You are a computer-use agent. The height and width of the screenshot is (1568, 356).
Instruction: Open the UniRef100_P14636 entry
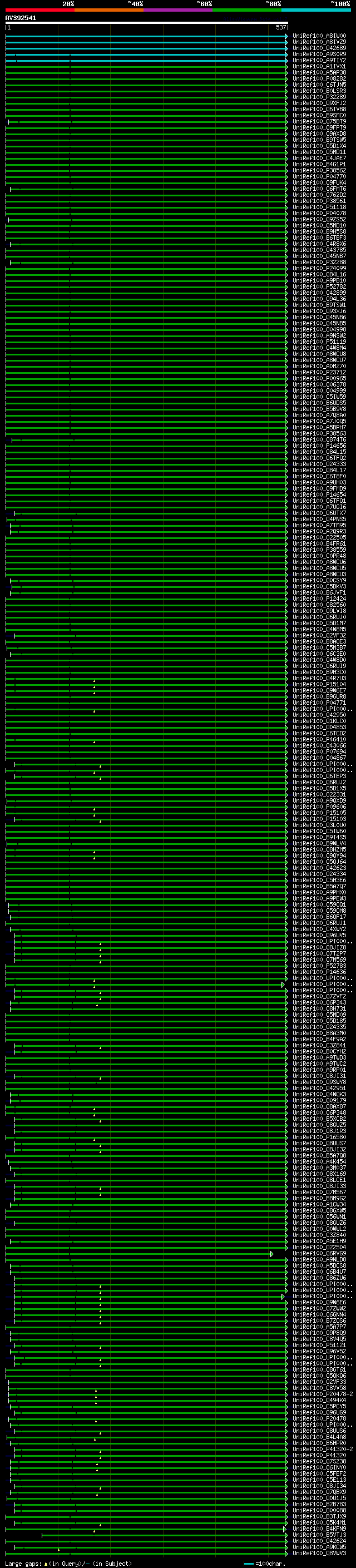(319, 972)
